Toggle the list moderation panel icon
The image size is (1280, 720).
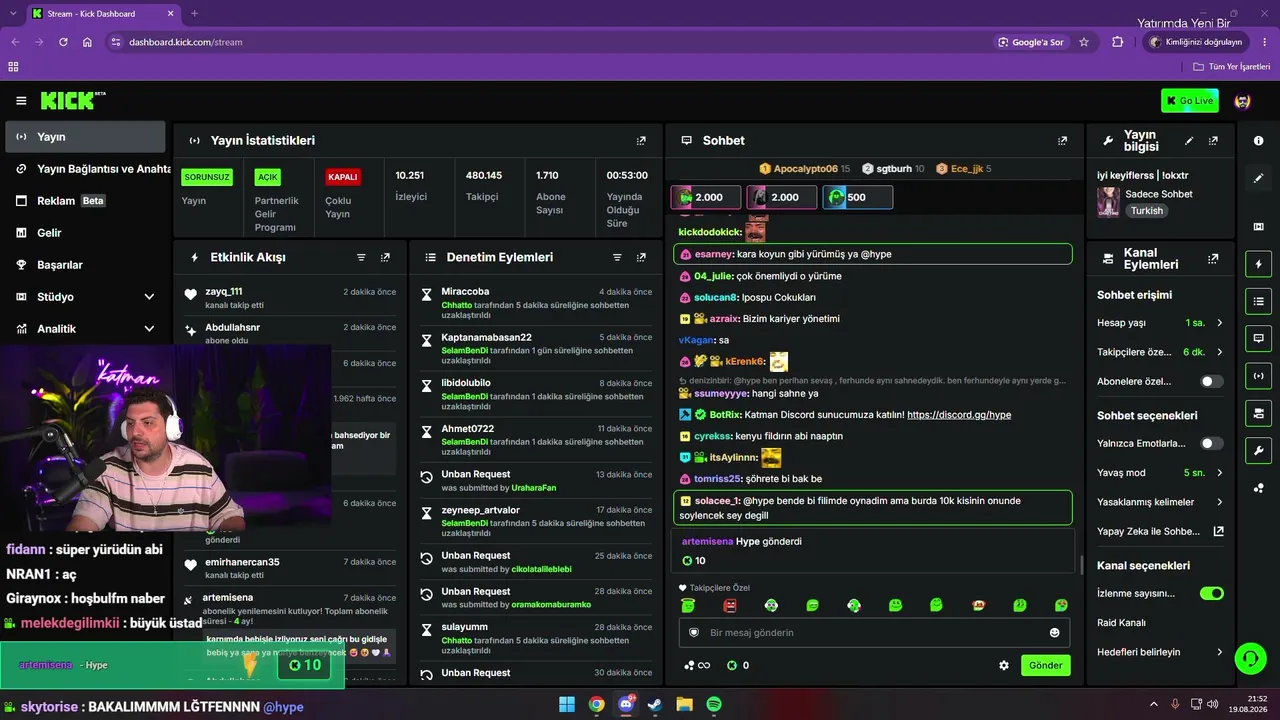(1258, 301)
